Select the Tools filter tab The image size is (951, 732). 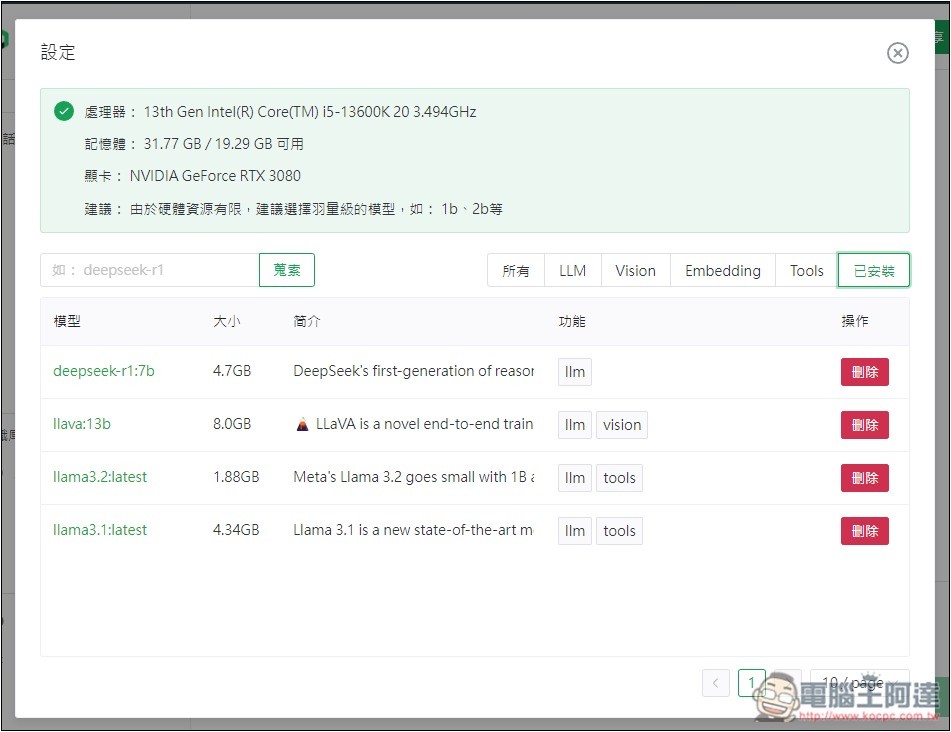(806, 270)
